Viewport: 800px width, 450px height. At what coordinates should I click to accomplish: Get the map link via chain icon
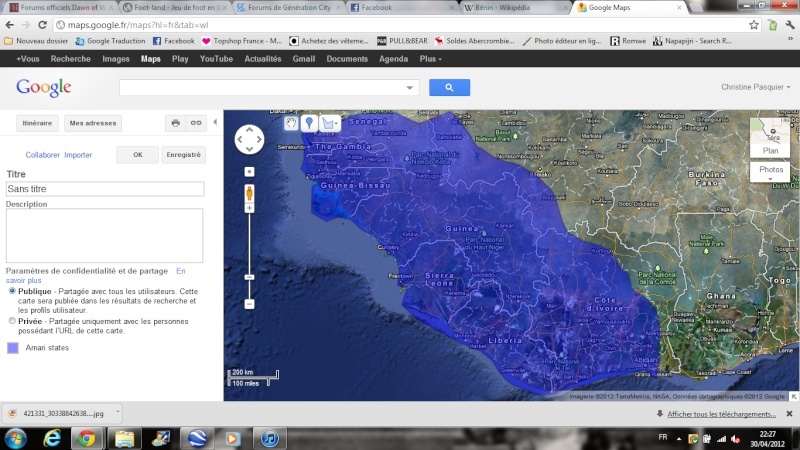coord(196,123)
